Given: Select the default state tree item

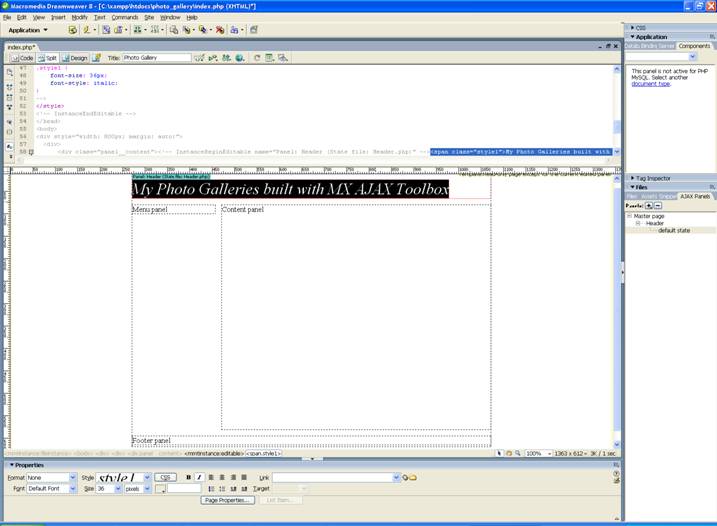Looking at the screenshot, I should click(x=674, y=231).
